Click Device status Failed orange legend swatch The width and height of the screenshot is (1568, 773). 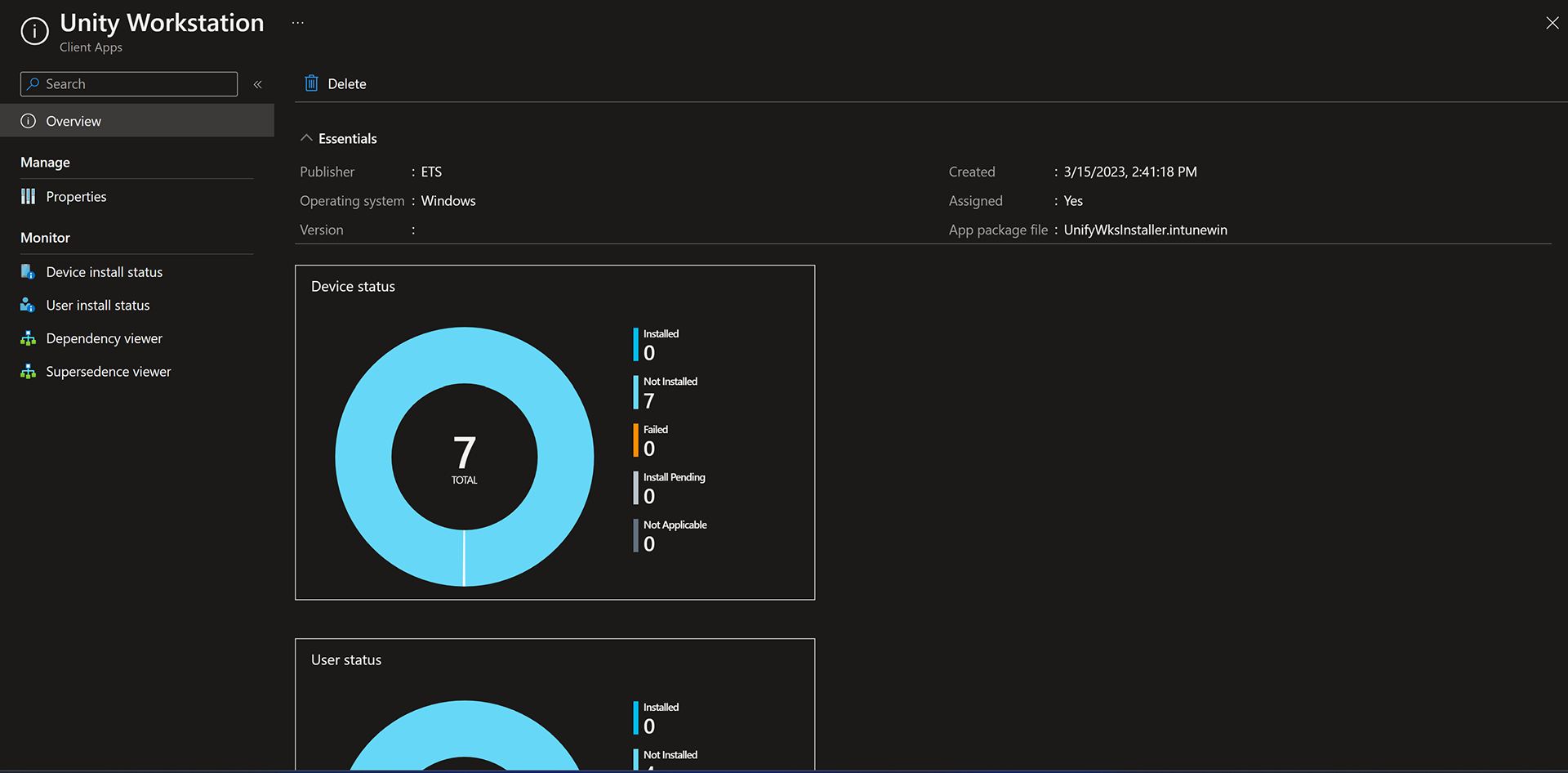pyautogui.click(x=635, y=440)
